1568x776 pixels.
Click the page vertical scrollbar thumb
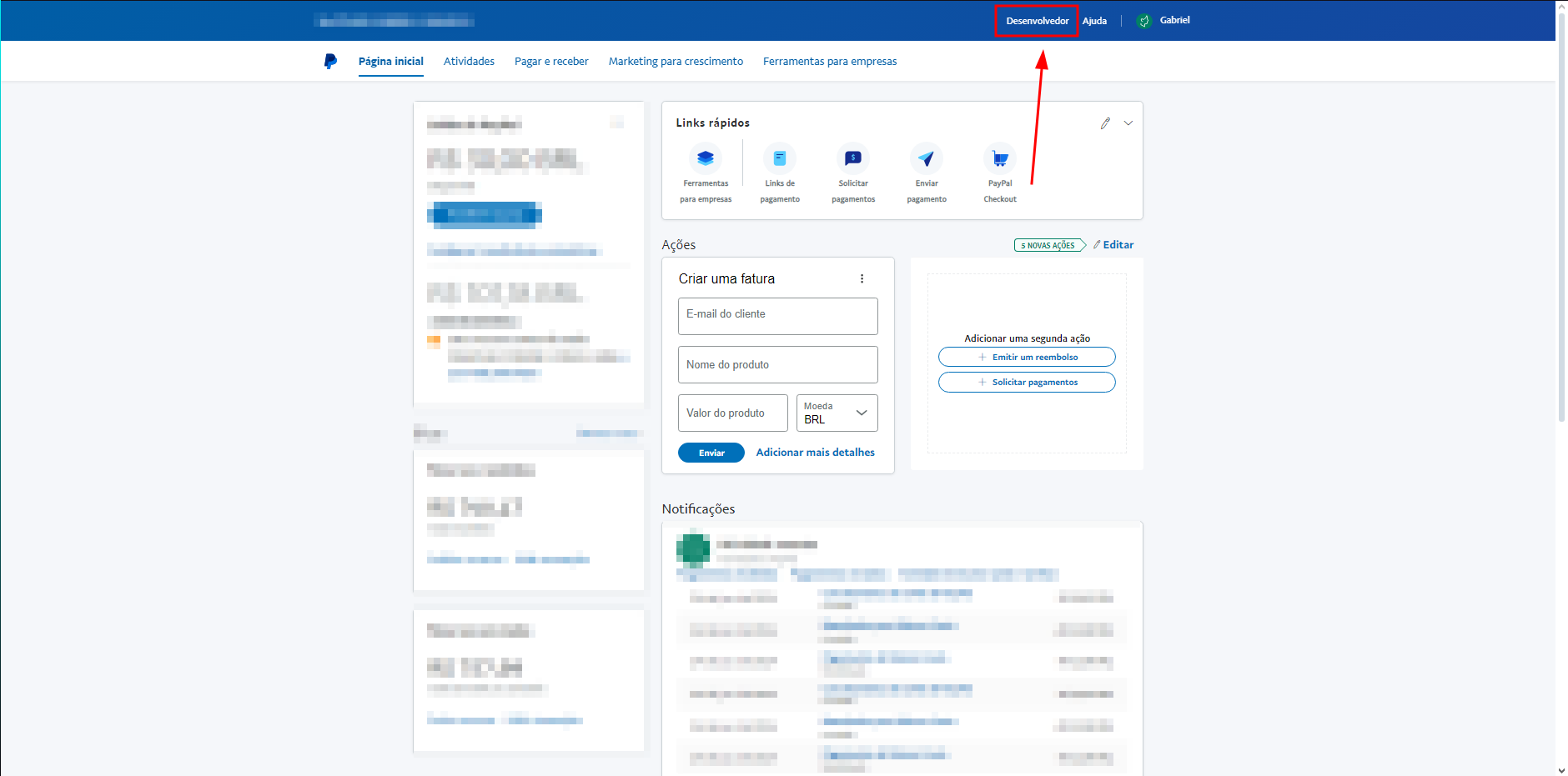point(1561,217)
